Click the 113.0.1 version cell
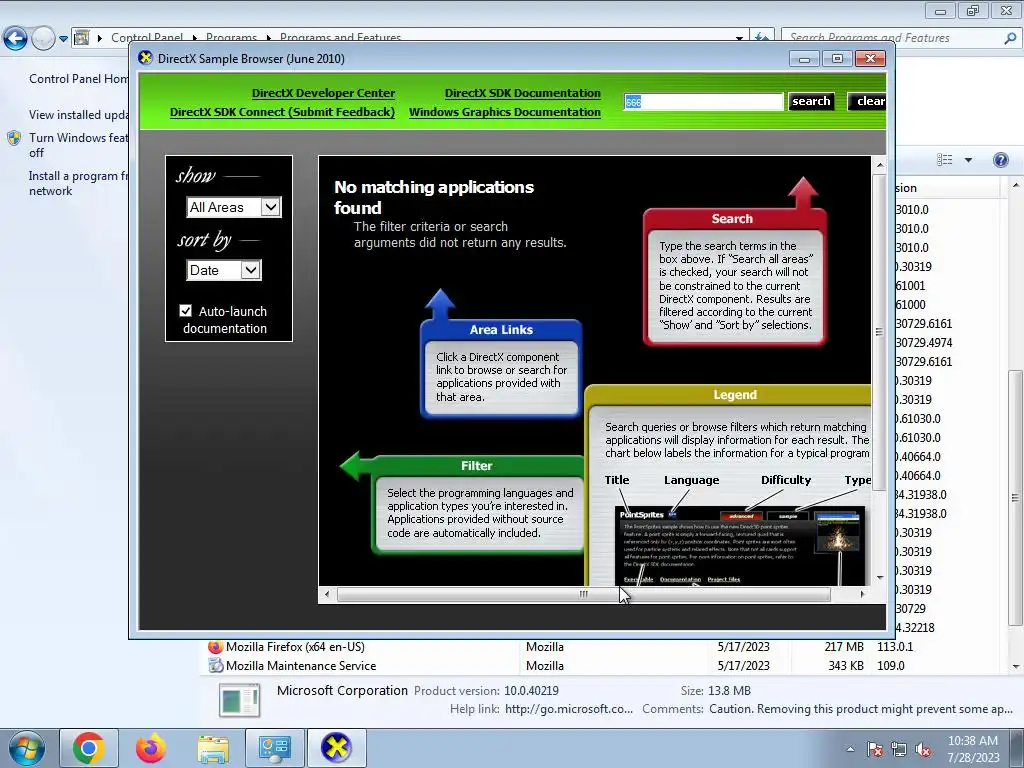The width and height of the screenshot is (1024, 768). point(895,647)
